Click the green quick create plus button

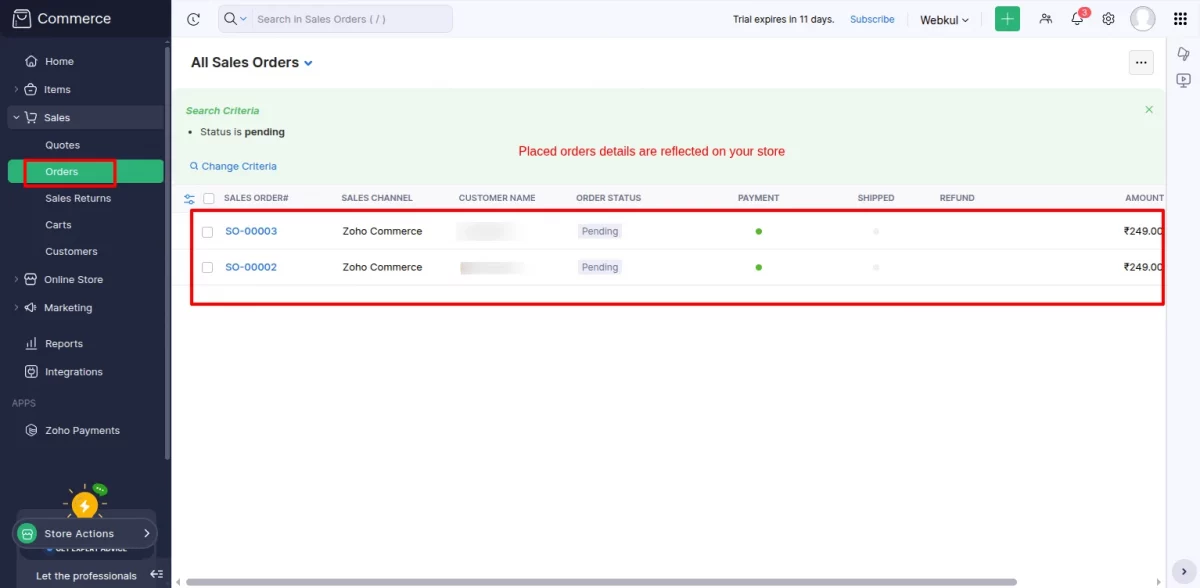pos(1007,19)
